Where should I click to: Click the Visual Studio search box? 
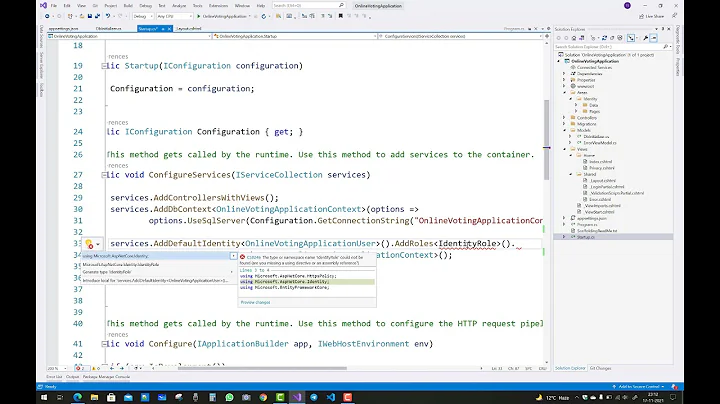tap(308, 6)
